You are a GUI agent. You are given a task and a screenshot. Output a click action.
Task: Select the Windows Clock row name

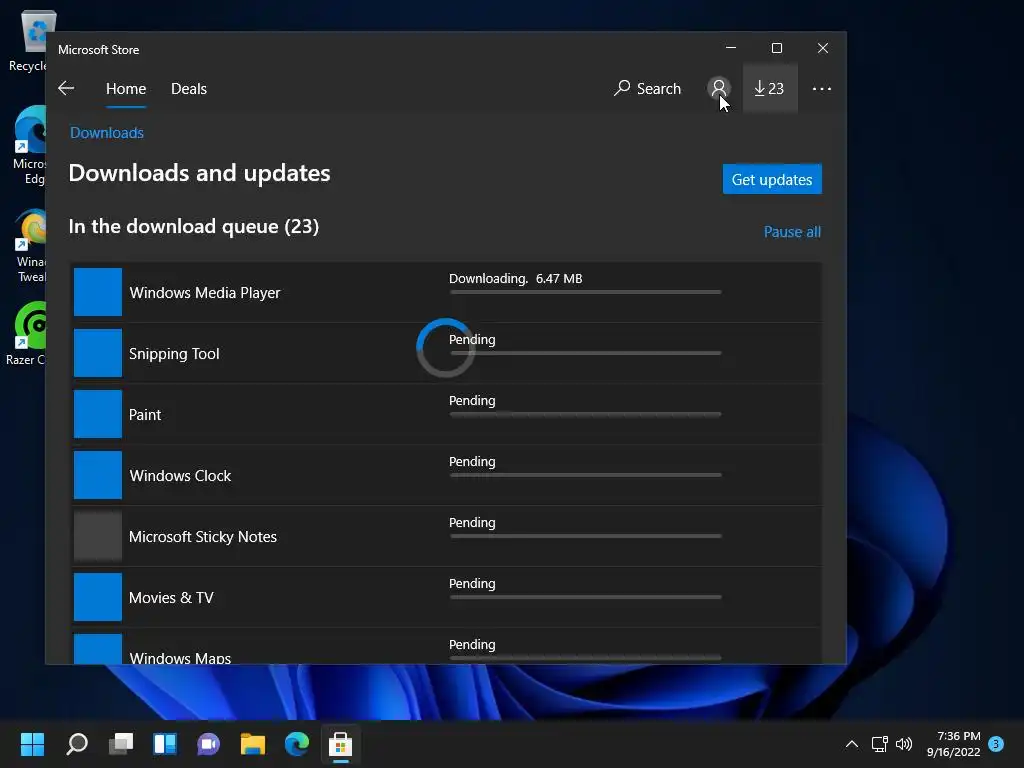pos(180,475)
